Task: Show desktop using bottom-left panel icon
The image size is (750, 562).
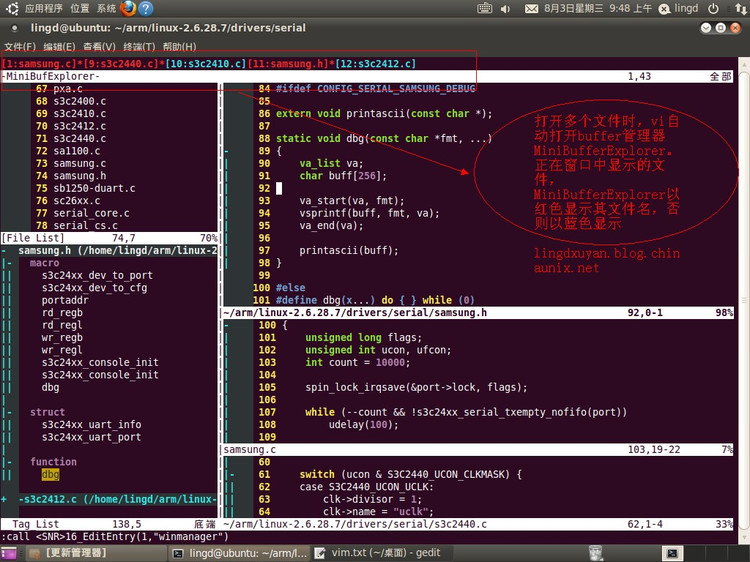Action: pos(9,553)
